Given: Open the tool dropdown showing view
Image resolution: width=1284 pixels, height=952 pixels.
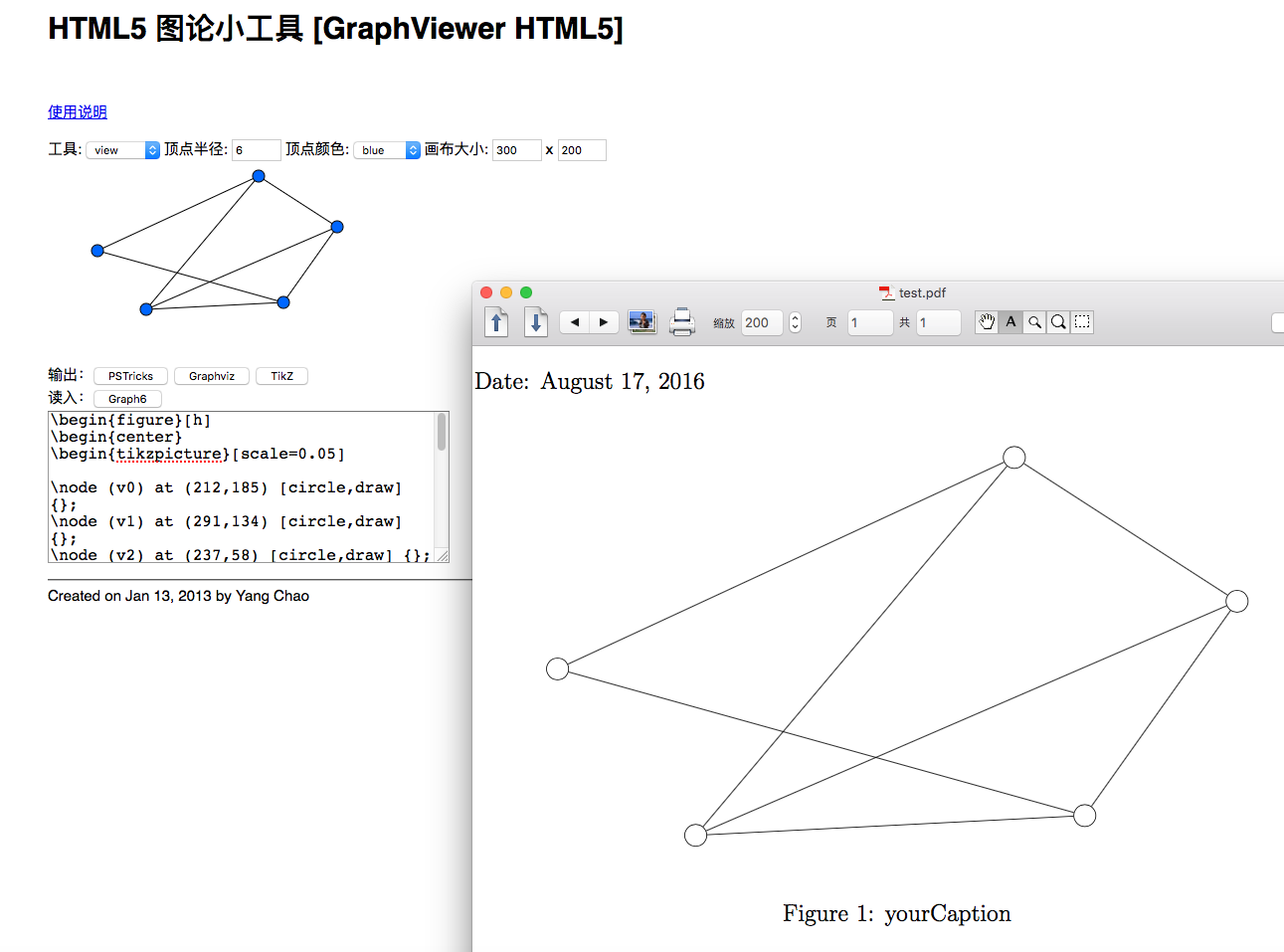Looking at the screenshot, I should click(x=122, y=150).
